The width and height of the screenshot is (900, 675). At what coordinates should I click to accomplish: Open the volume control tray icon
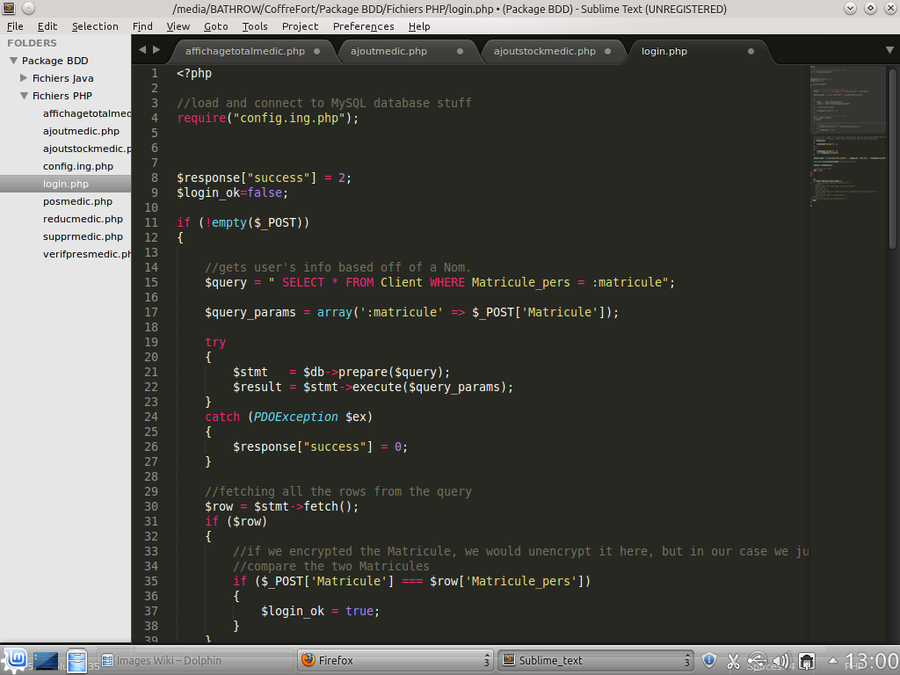(782, 660)
